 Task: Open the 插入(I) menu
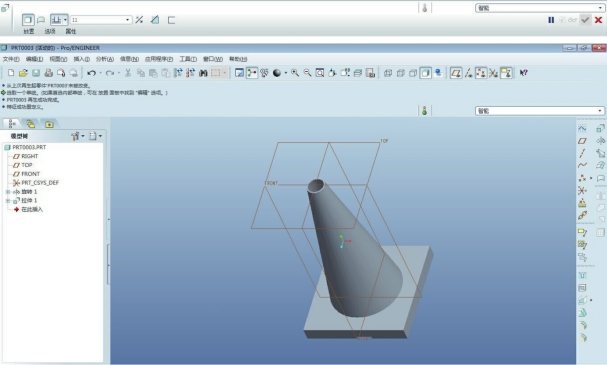click(82, 59)
